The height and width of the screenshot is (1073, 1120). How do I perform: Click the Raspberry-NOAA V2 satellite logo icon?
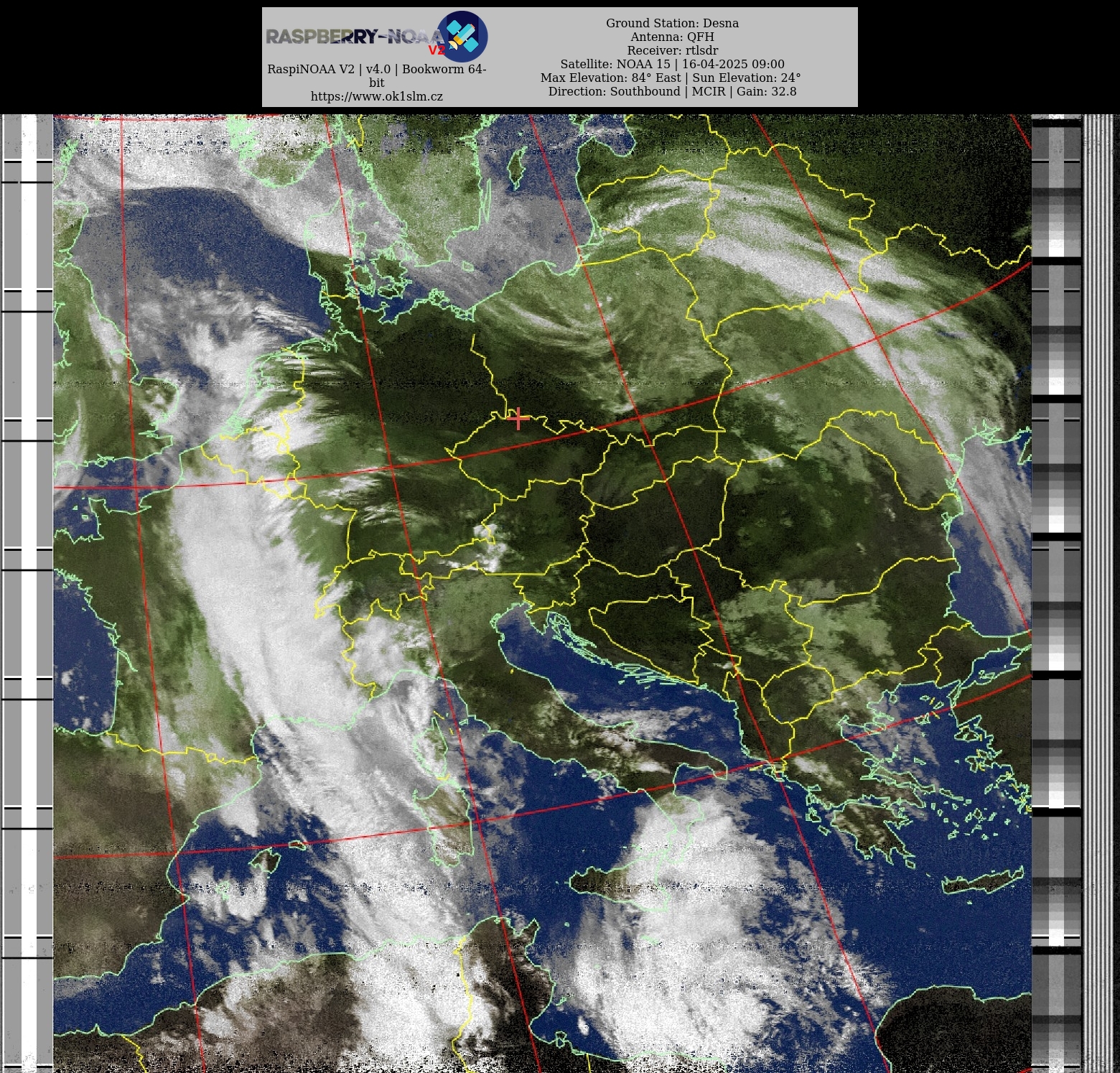(x=462, y=36)
